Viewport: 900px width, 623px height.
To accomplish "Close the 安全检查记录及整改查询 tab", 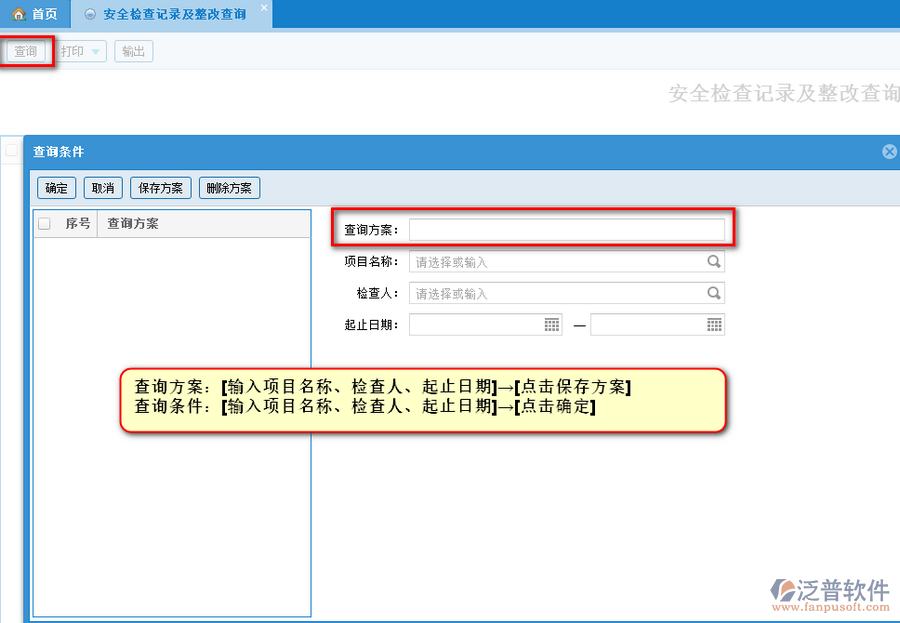I will click(263, 7).
